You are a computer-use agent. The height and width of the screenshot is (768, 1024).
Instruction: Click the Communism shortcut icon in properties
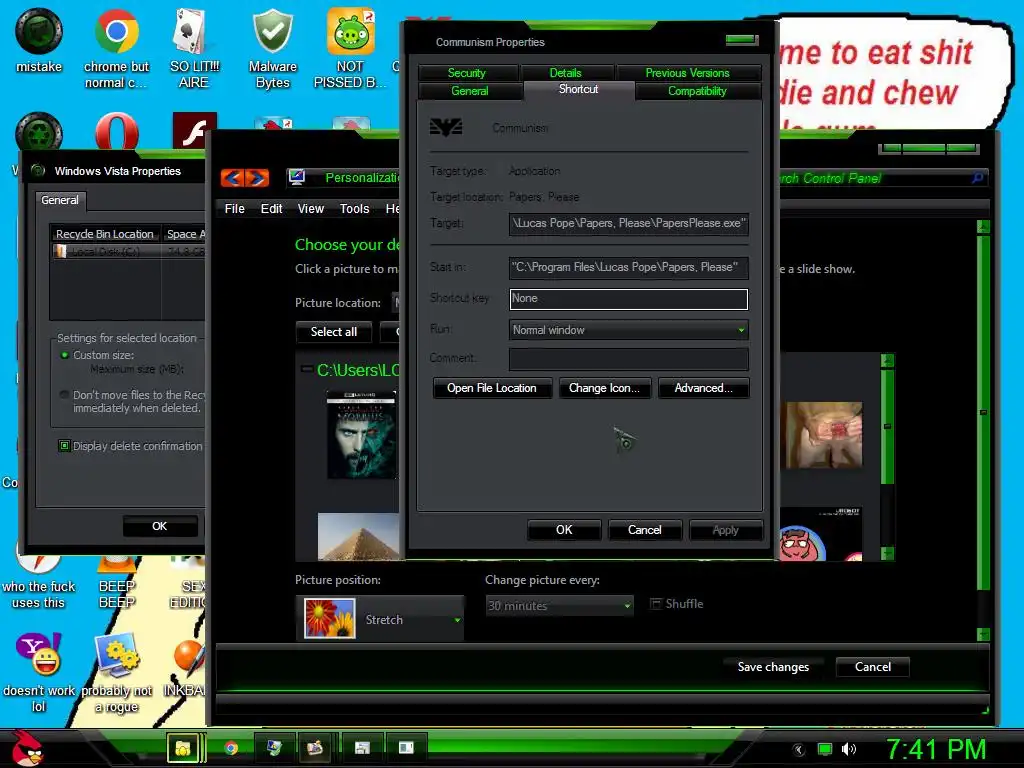pos(446,127)
